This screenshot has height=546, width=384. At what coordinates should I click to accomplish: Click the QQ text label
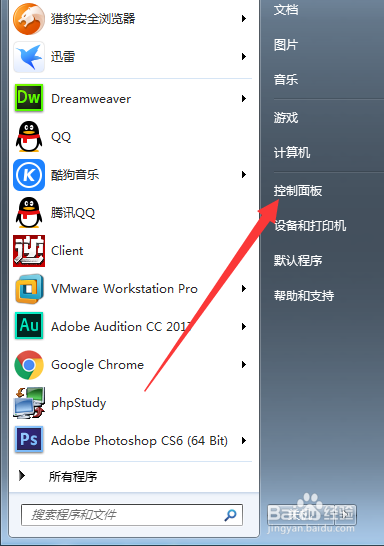point(61,137)
